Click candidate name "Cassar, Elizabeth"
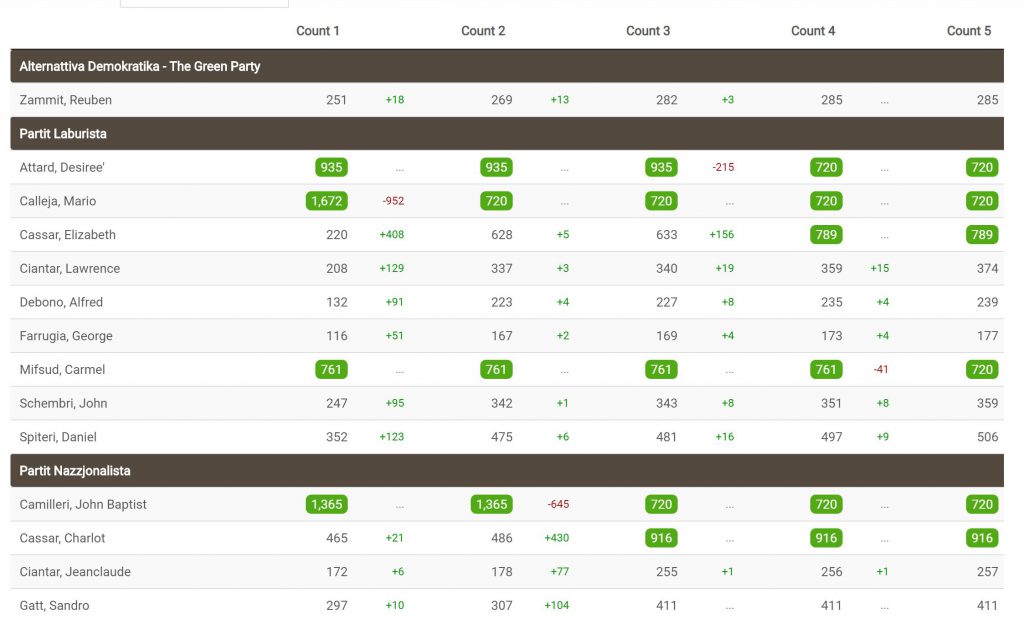The image size is (1024, 634). point(67,234)
